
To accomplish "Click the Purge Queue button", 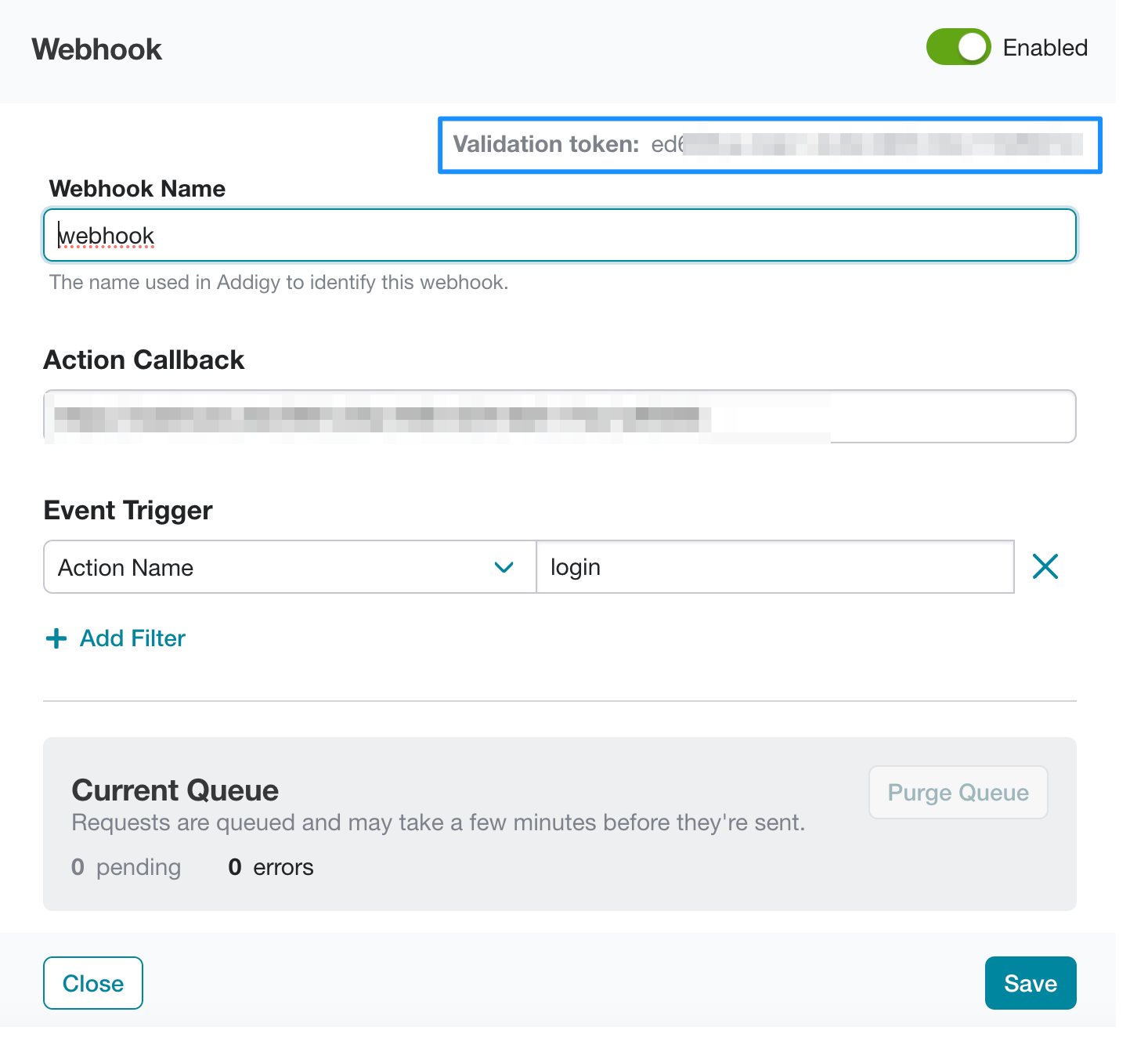I will click(x=958, y=792).
